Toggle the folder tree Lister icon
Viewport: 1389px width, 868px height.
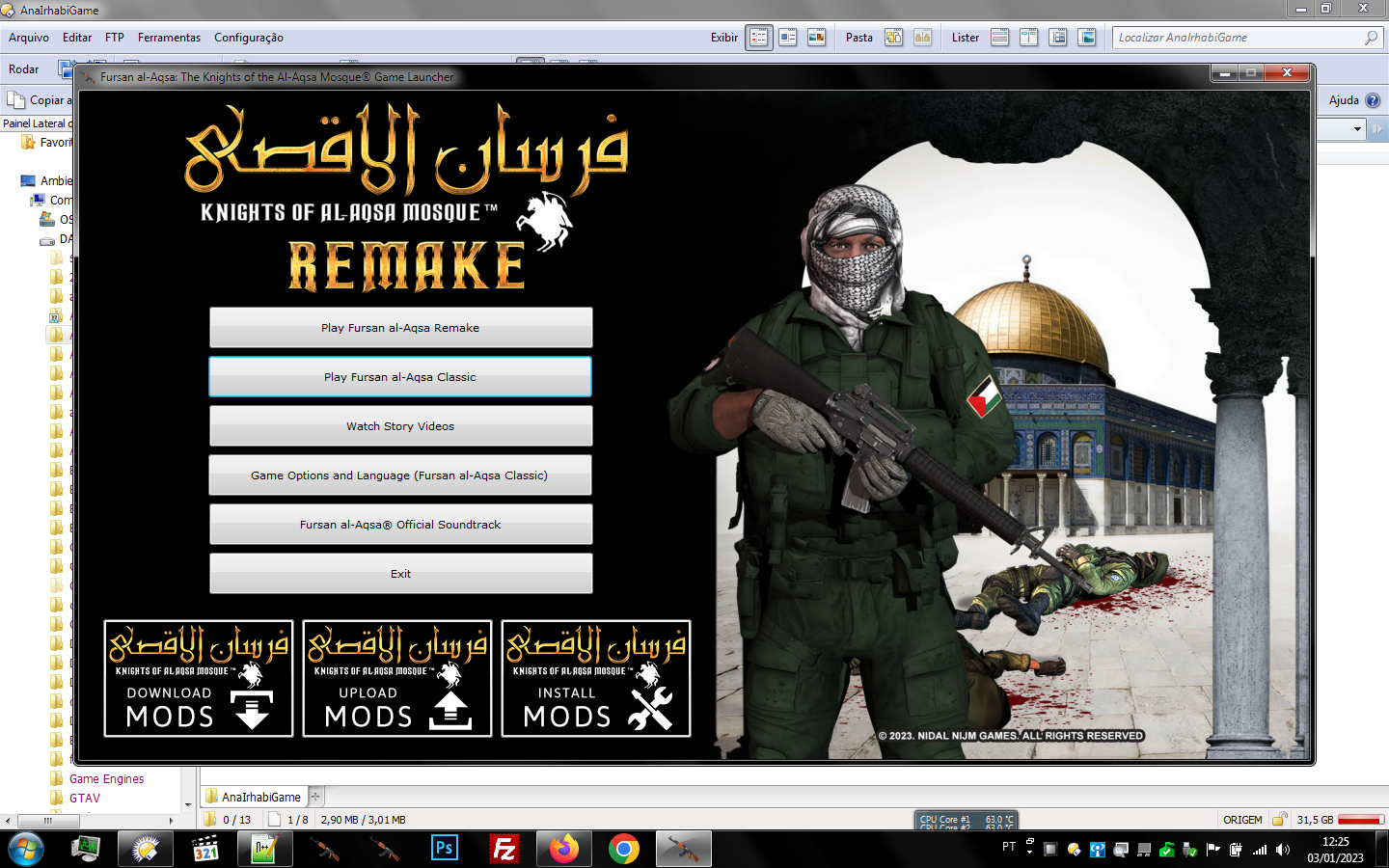(x=1058, y=38)
